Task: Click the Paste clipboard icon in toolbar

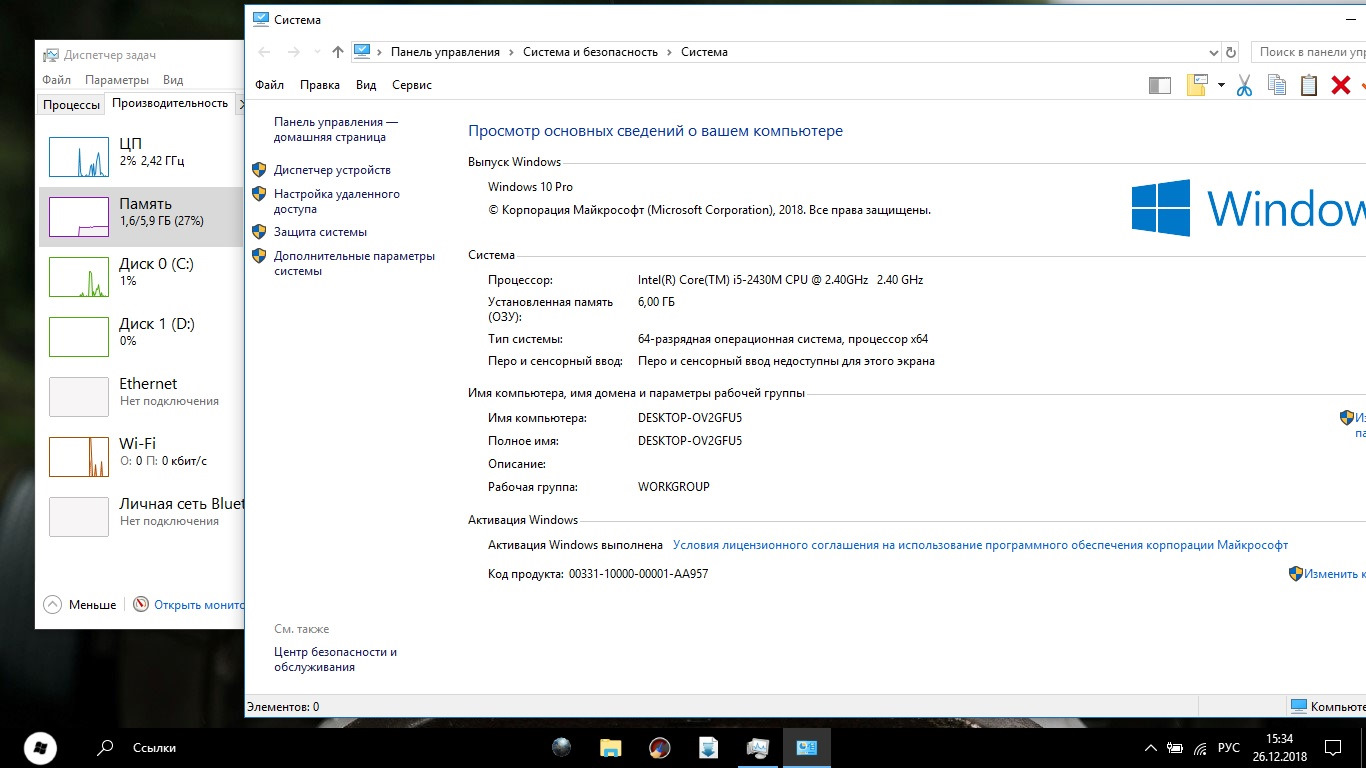Action: [1309, 86]
